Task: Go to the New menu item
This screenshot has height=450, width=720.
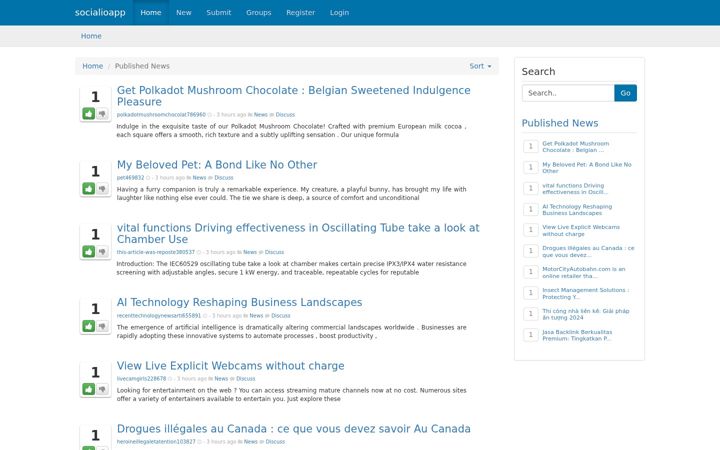Action: [184, 12]
